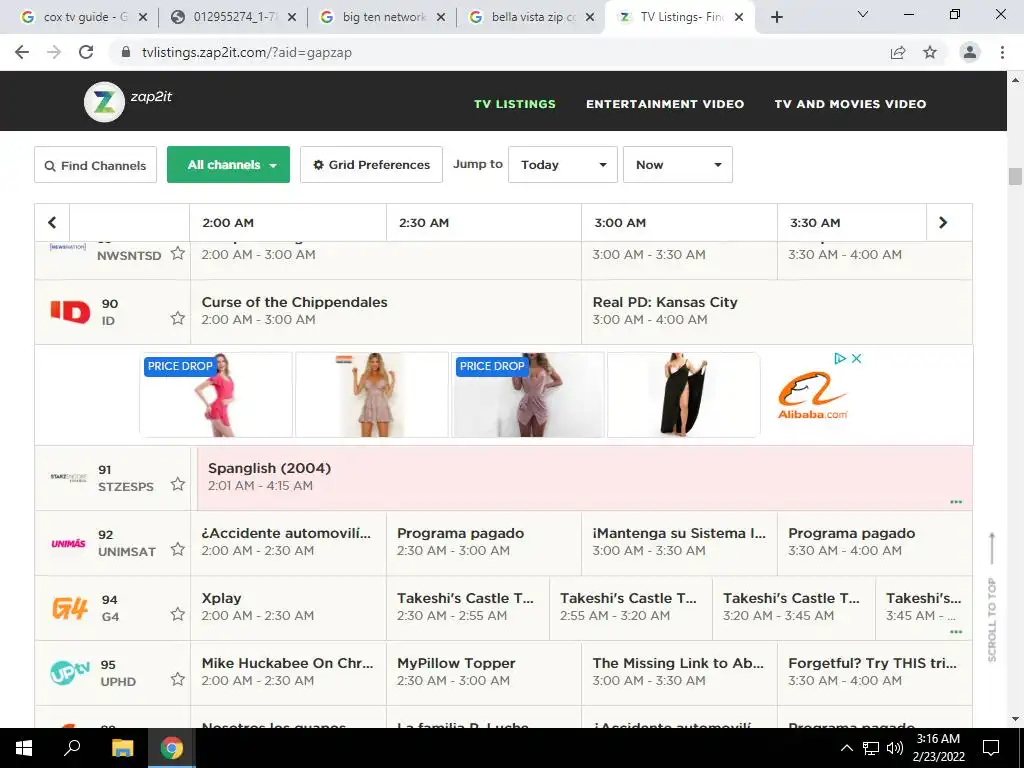The image size is (1024, 768).
Task: Click the AdChoices triangle icon
Action: coord(840,359)
